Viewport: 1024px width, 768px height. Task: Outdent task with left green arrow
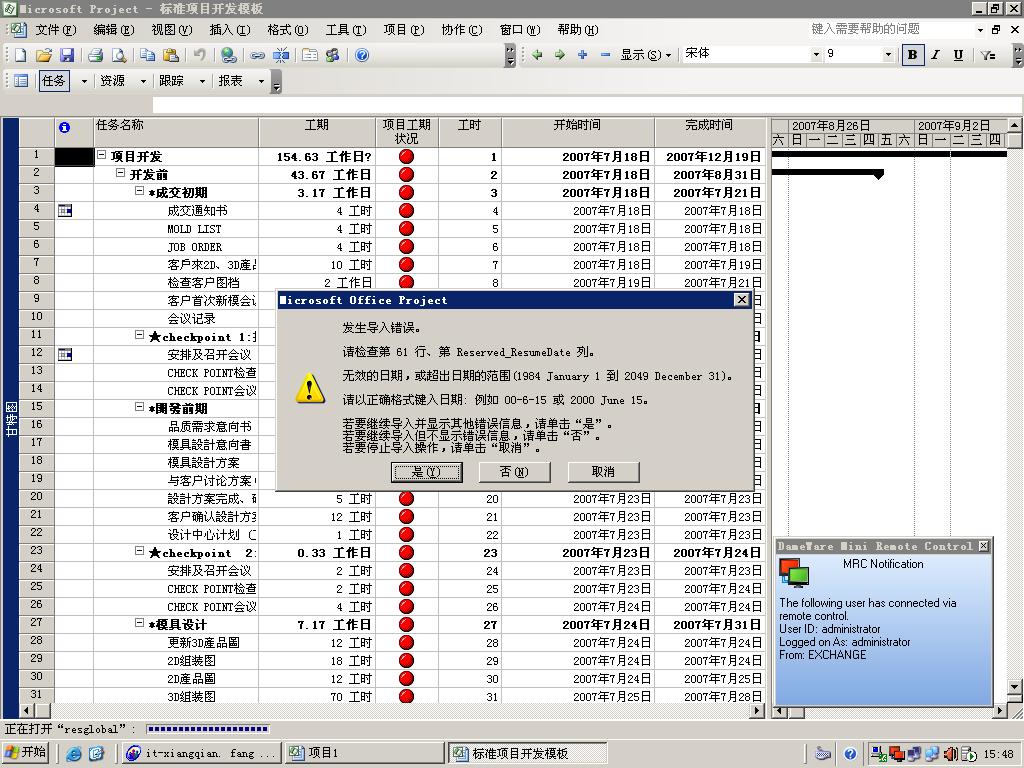coord(537,55)
